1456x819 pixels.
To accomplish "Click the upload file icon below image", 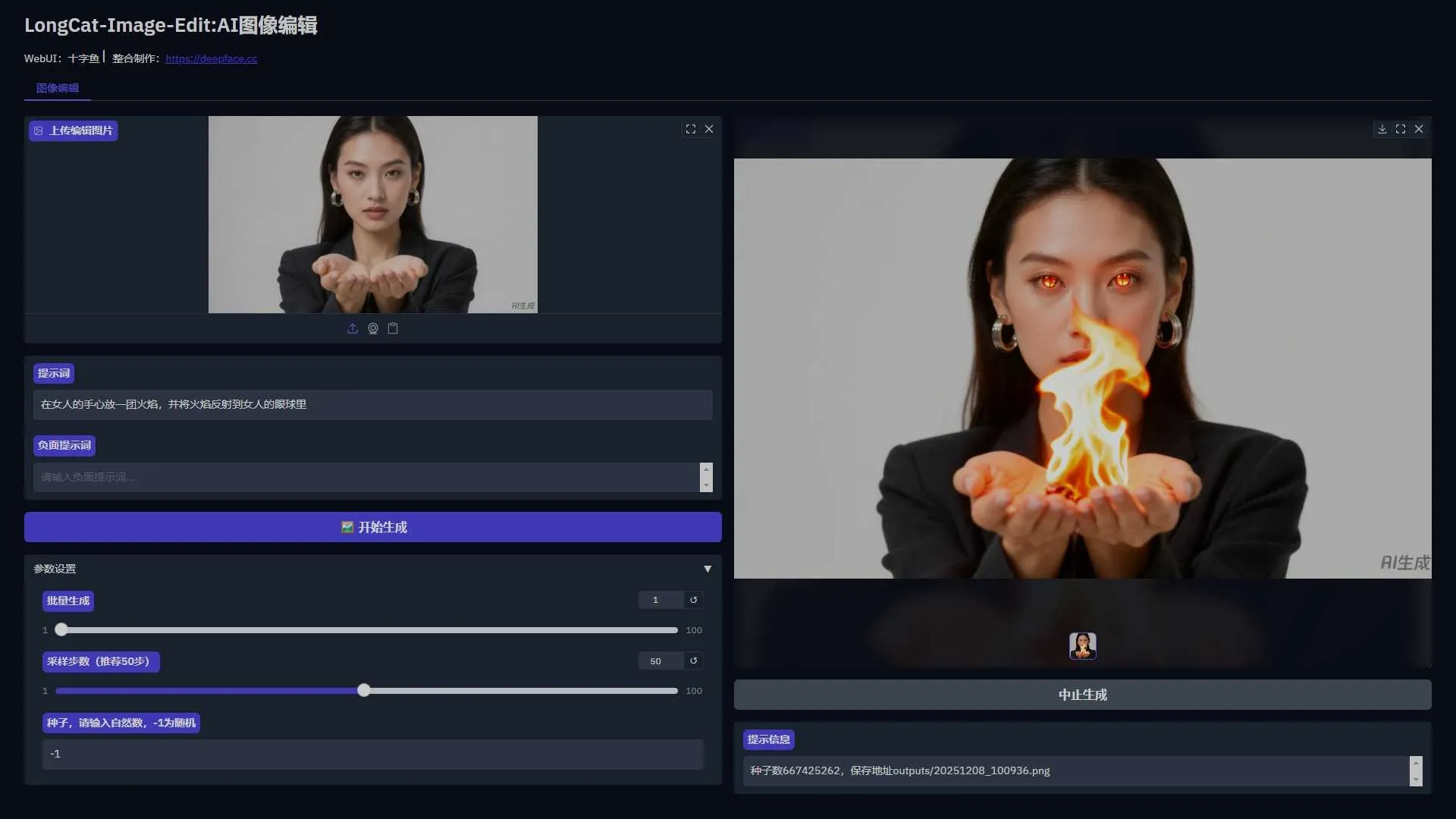I will (x=353, y=328).
